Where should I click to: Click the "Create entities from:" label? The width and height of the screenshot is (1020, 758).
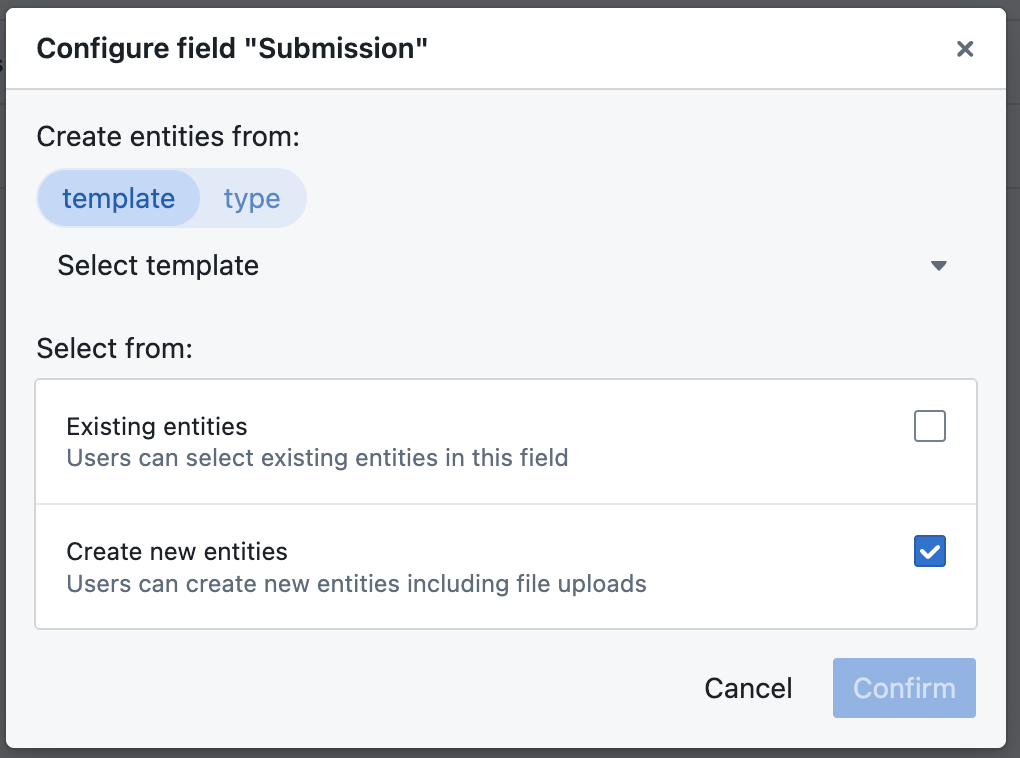point(168,136)
